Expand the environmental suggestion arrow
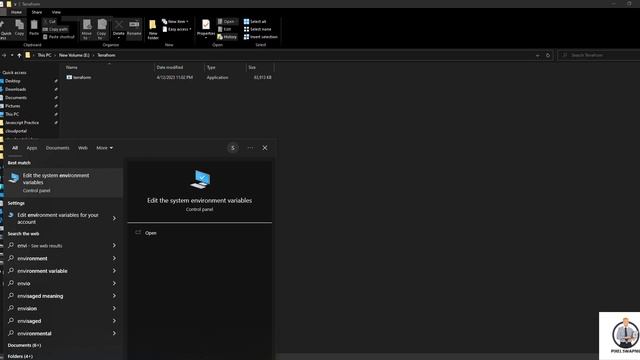 coord(114,333)
